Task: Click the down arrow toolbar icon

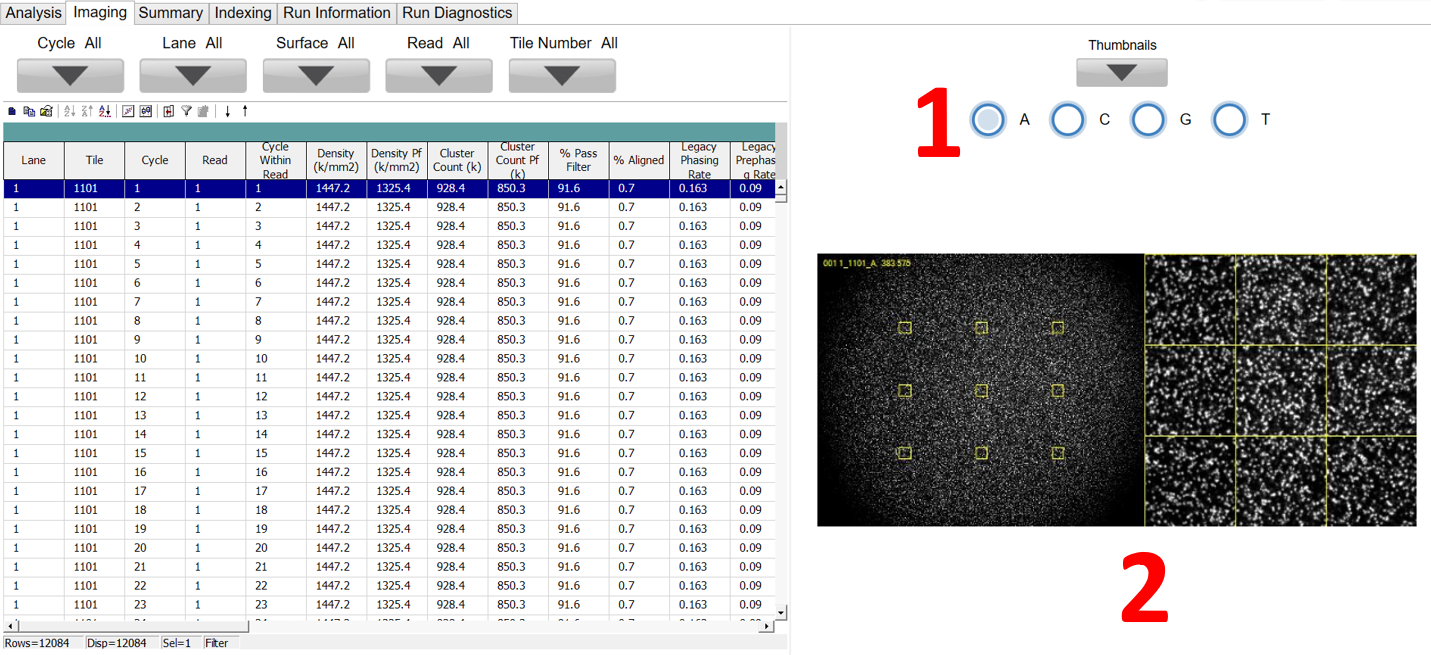Action: click(228, 111)
